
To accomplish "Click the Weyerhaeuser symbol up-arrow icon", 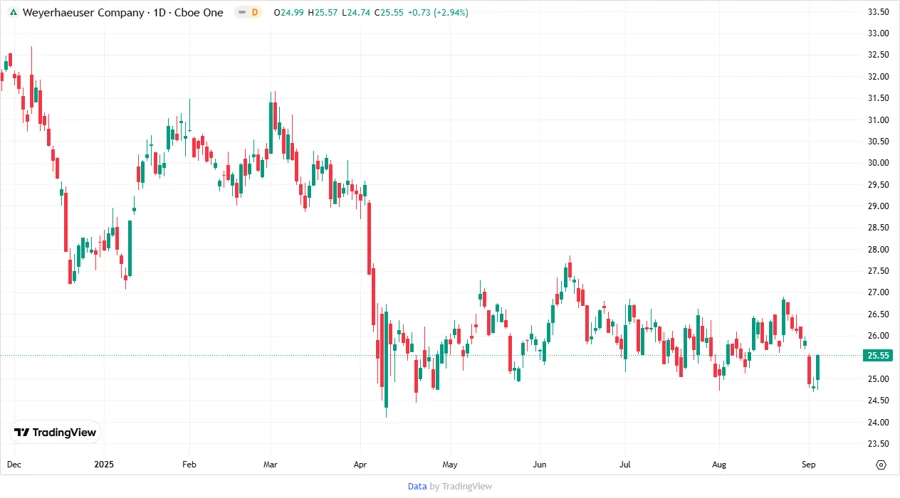I will click(x=13, y=13).
